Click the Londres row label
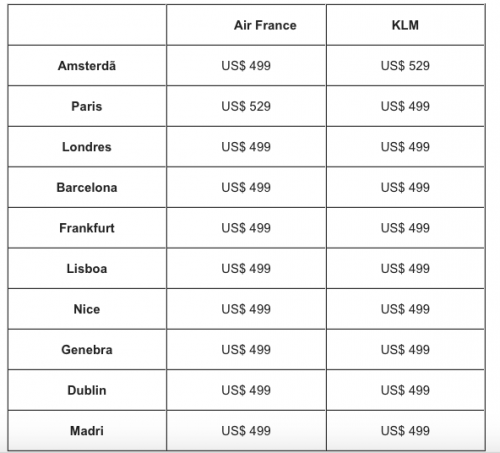The width and height of the screenshot is (500, 453). pos(87,147)
